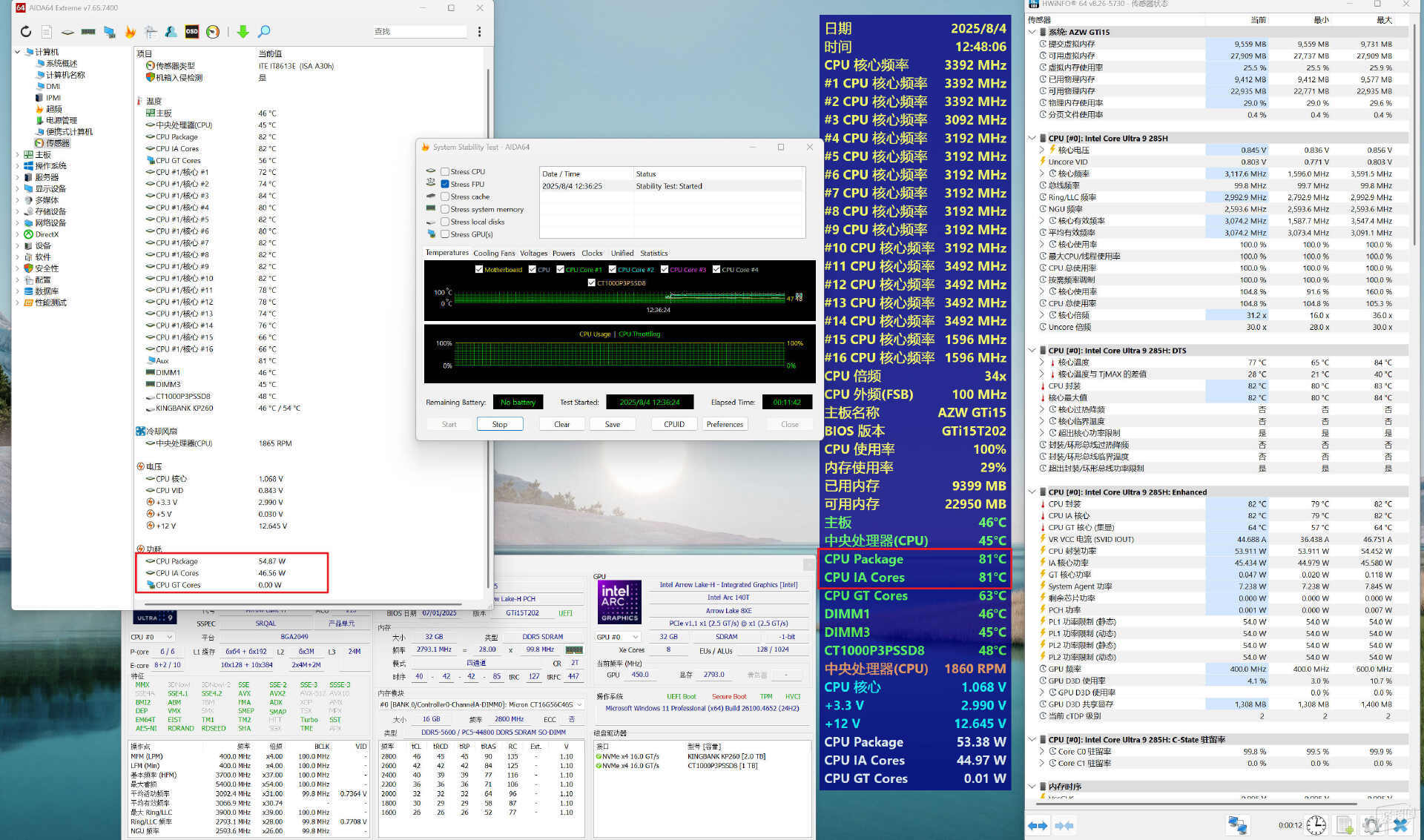Open AIDA64 three-dot overflow menu
This screenshot has width=1424, height=840.
pos(479,31)
